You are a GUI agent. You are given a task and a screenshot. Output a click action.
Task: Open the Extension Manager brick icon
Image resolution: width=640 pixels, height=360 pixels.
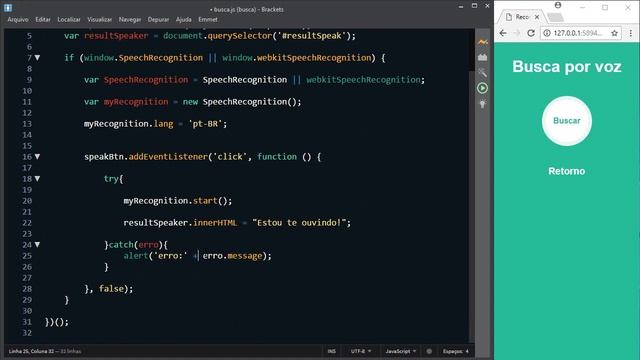click(482, 58)
